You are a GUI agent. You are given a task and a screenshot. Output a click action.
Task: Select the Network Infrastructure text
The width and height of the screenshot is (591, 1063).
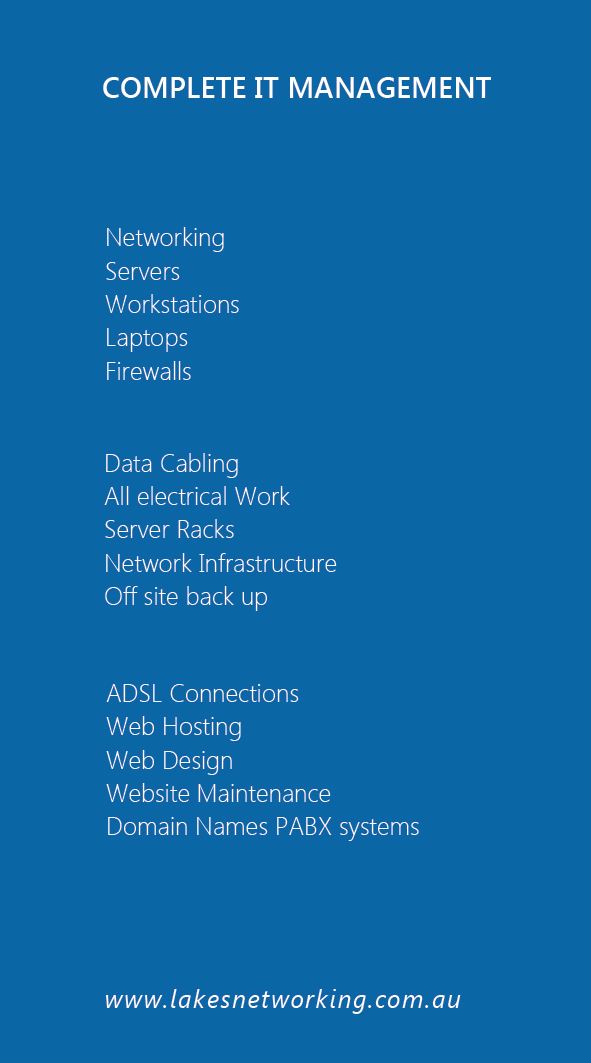220,563
